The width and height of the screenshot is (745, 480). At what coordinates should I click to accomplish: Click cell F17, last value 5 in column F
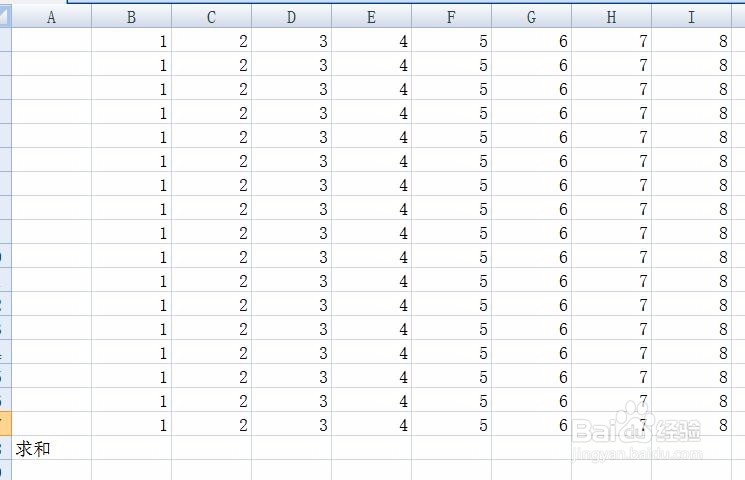click(x=451, y=424)
